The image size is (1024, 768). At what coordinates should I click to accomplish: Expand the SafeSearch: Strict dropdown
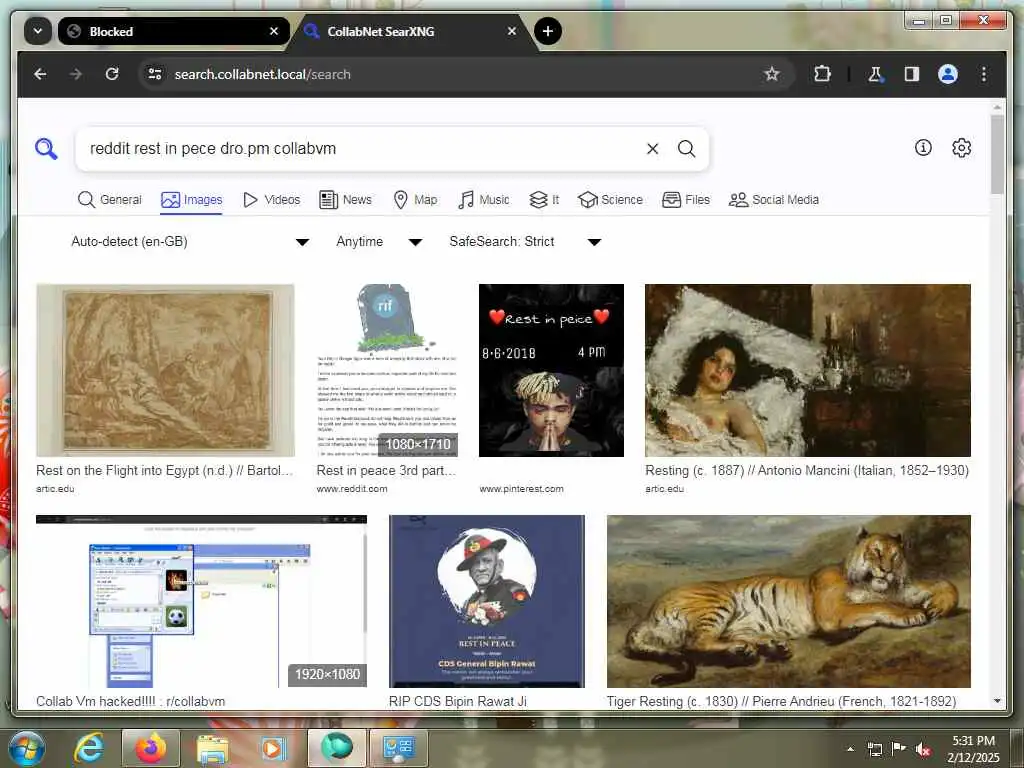pyautogui.click(x=525, y=242)
